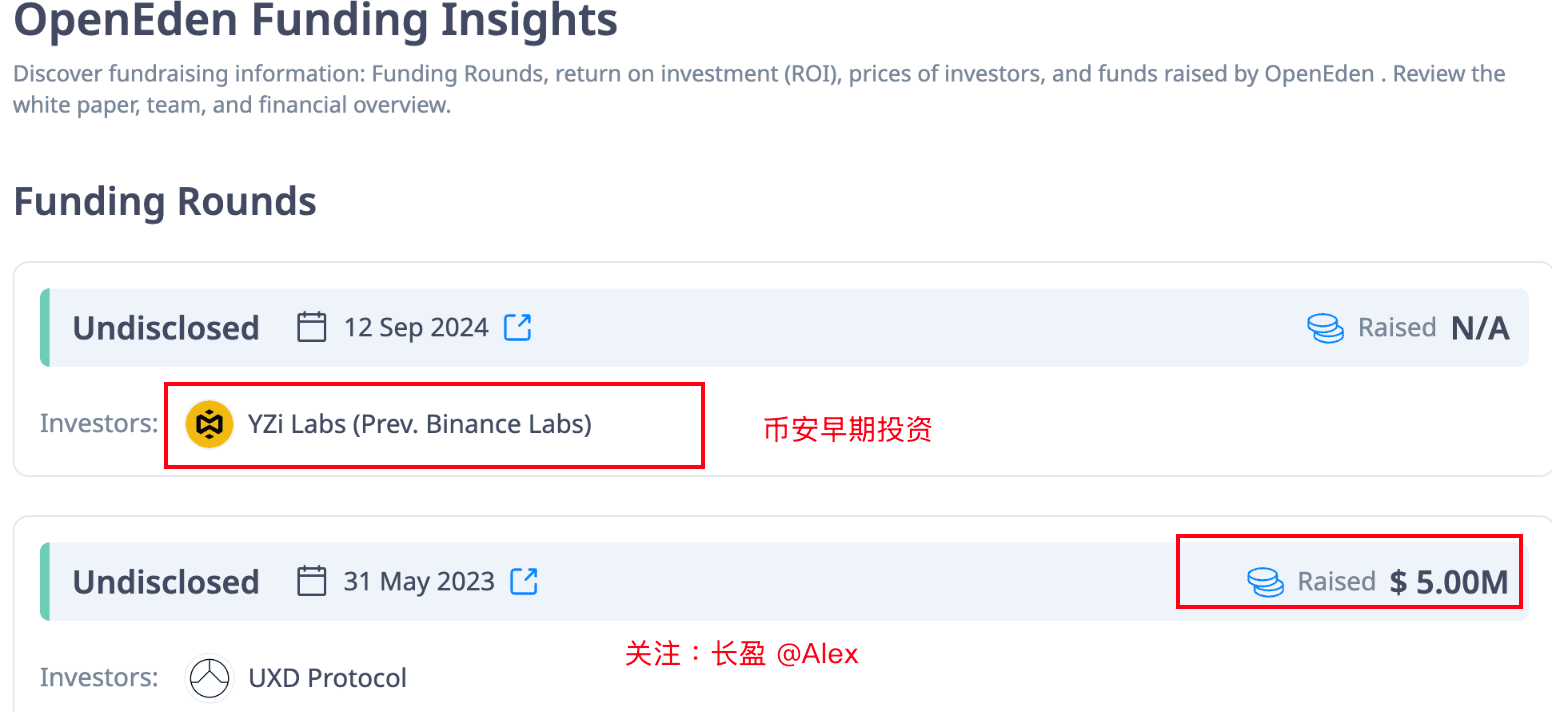The height and width of the screenshot is (712, 1552).
Task: Click coins icon beside Raised N/A
Action: [x=1326, y=328]
